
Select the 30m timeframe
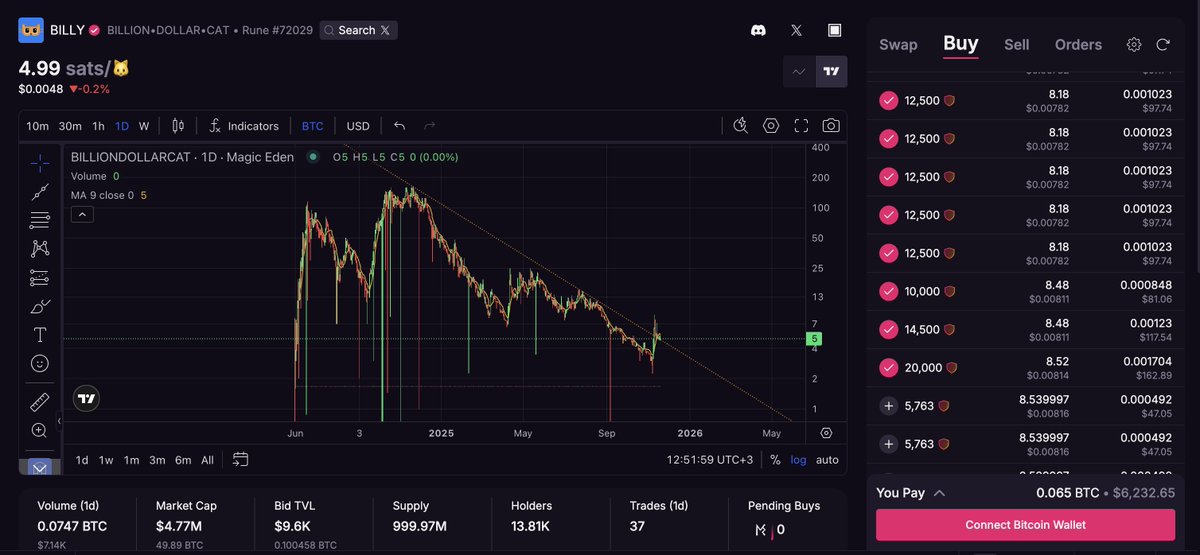click(x=70, y=126)
